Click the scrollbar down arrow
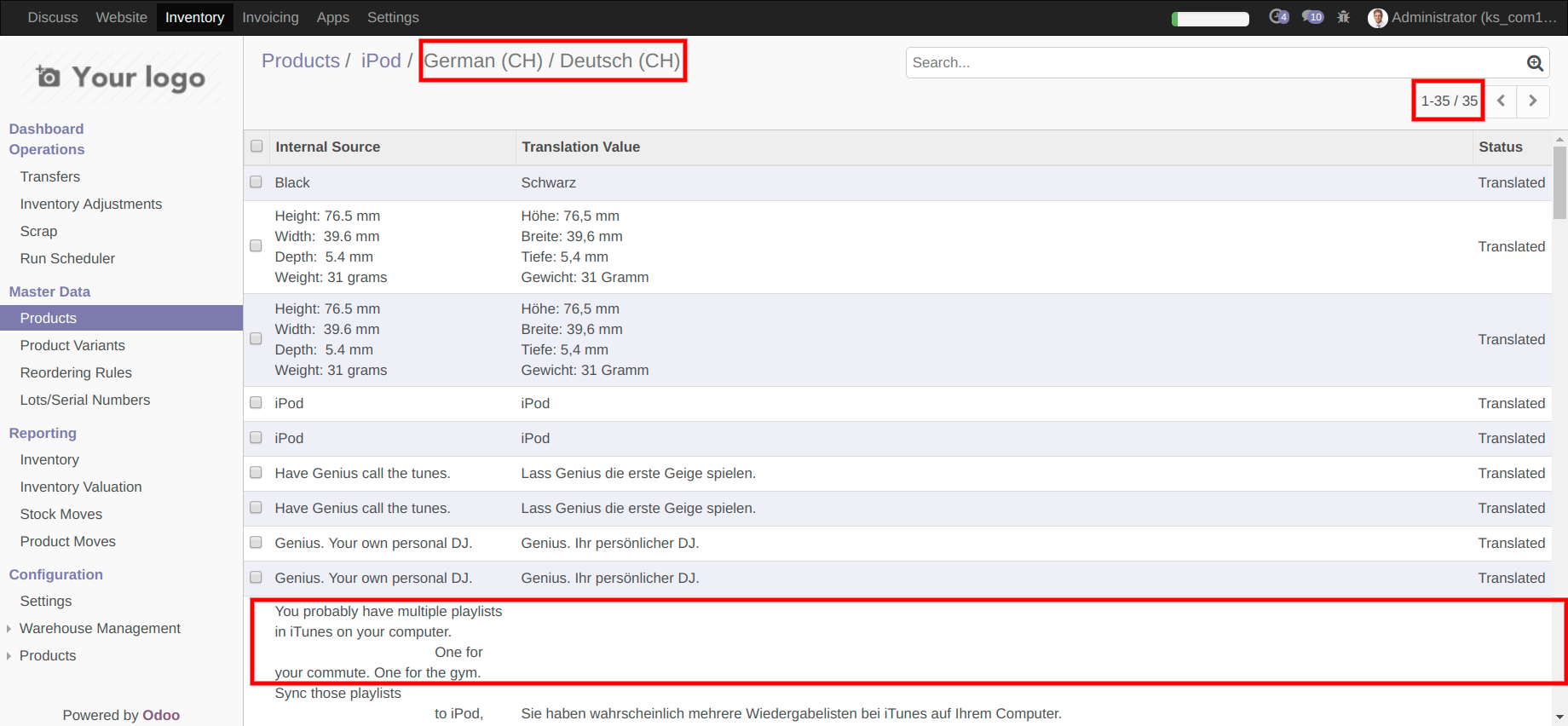The height and width of the screenshot is (726, 1568). [x=1559, y=717]
